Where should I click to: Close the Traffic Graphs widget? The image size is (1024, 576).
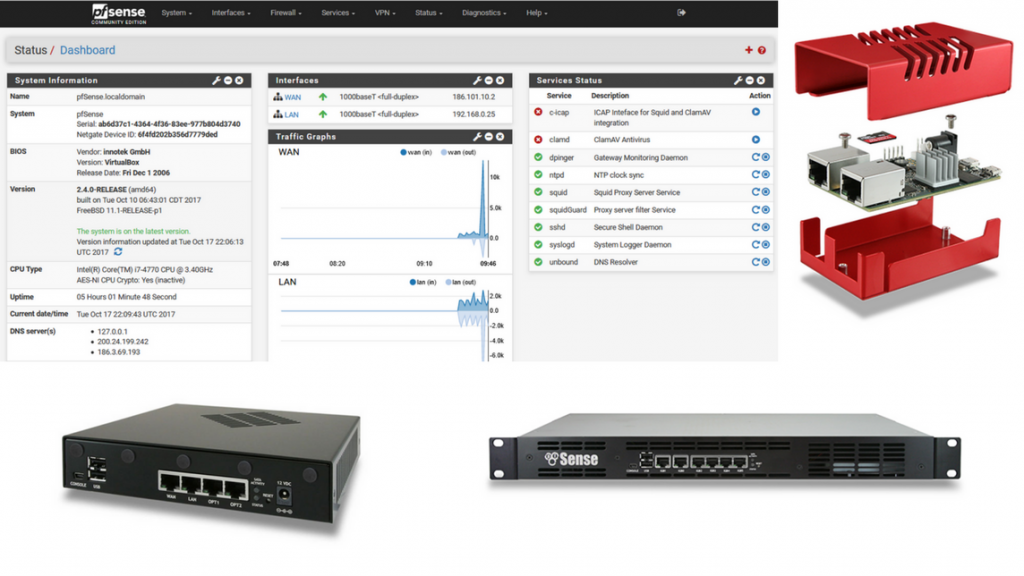click(x=500, y=136)
